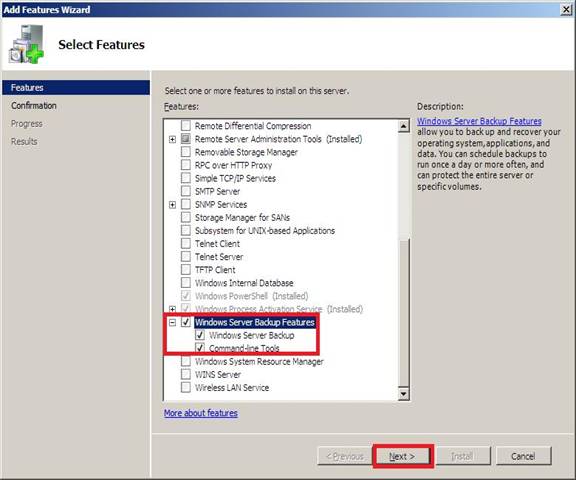Viewport: 576px width, 480px height.
Task: Select the Features step in sidebar
Action: (x=76, y=87)
